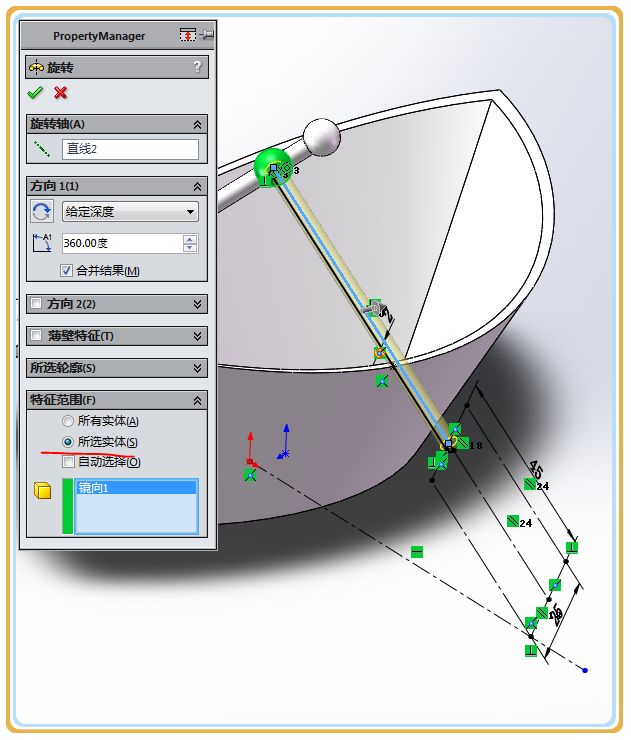Pin the PropertyManager panel
This screenshot has height=740, width=631.
(207, 35)
